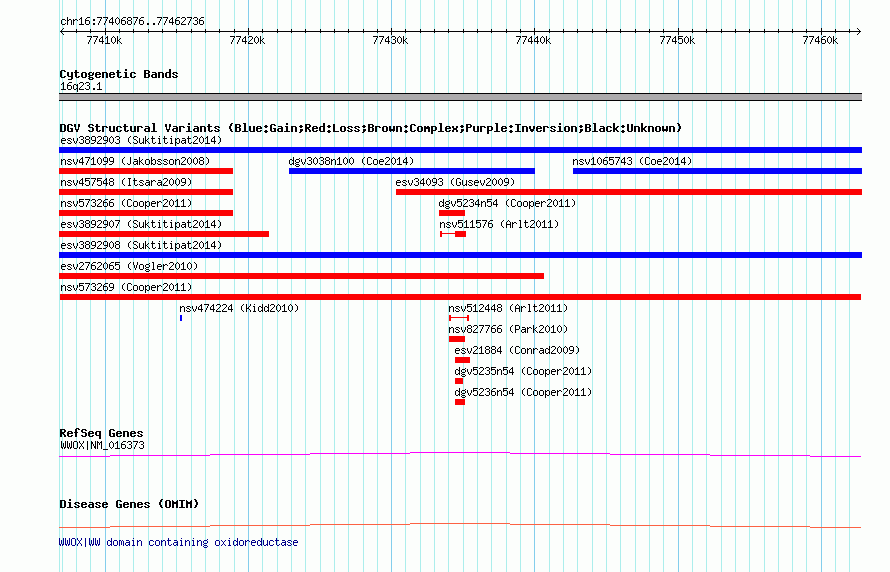Click esv3892907 (Suktitipat2014) label

141,224
